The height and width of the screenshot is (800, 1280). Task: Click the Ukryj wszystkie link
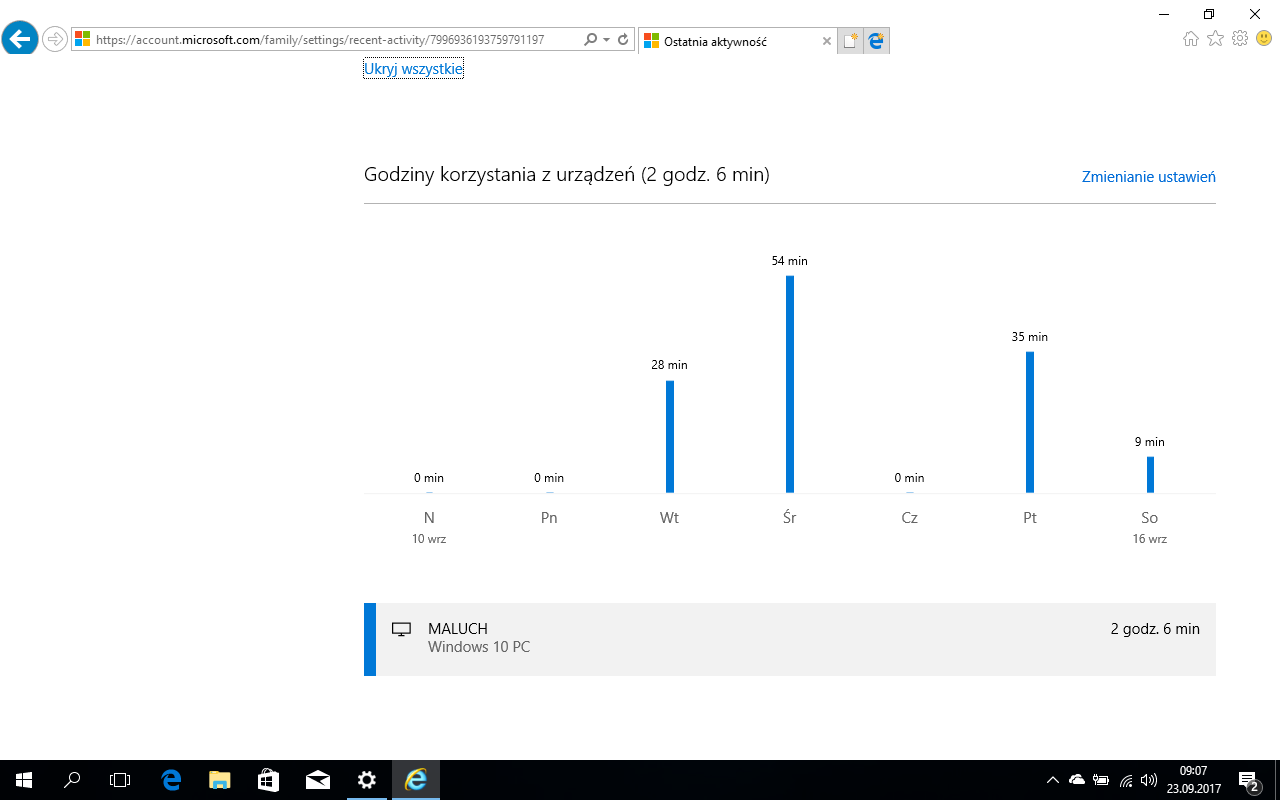pyautogui.click(x=413, y=69)
